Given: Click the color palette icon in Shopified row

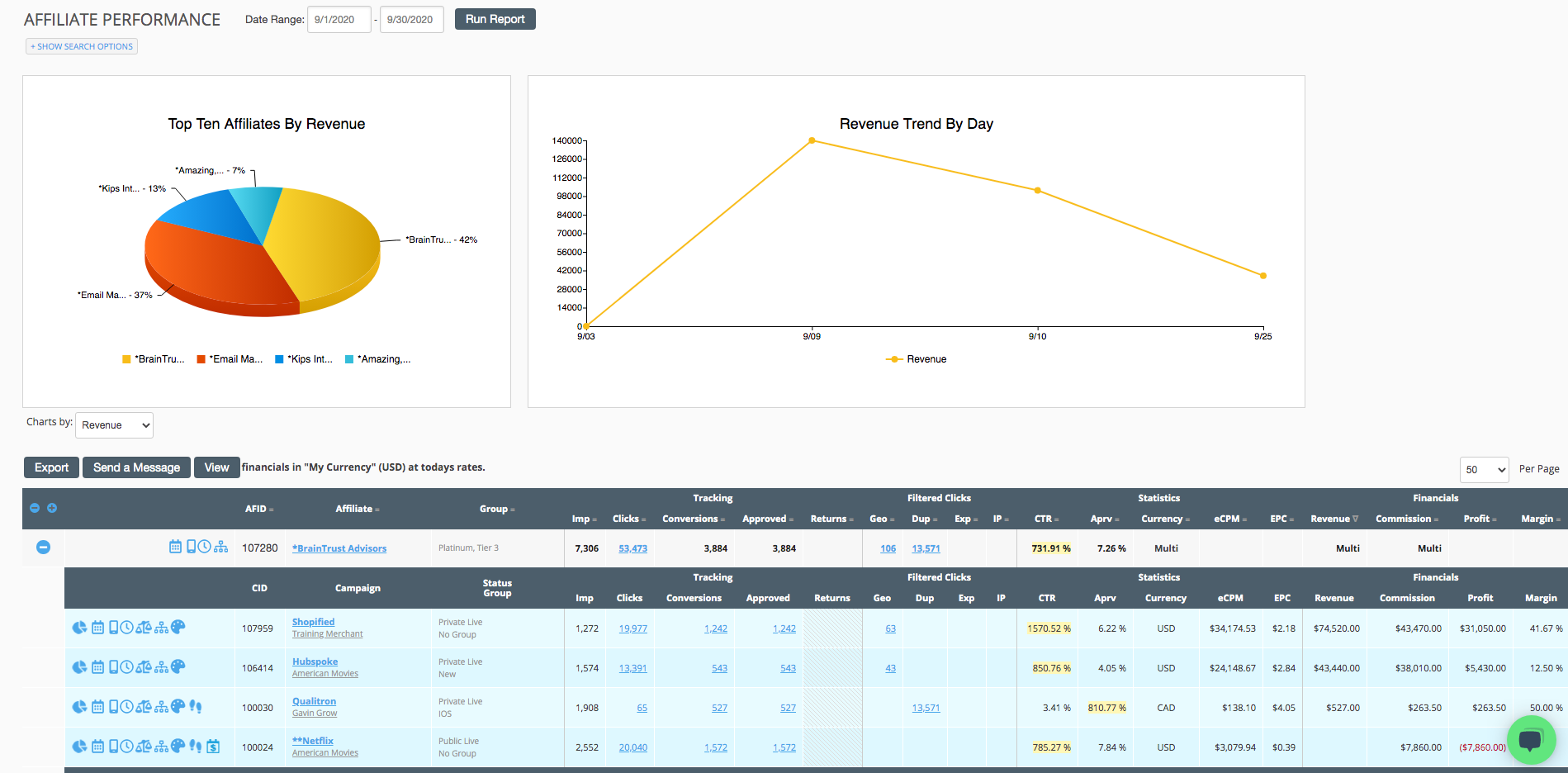Looking at the screenshot, I should tap(178, 628).
